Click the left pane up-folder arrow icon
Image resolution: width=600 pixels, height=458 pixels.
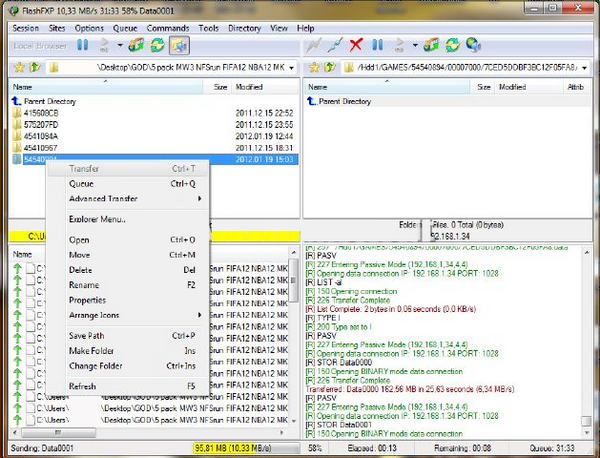32,67
